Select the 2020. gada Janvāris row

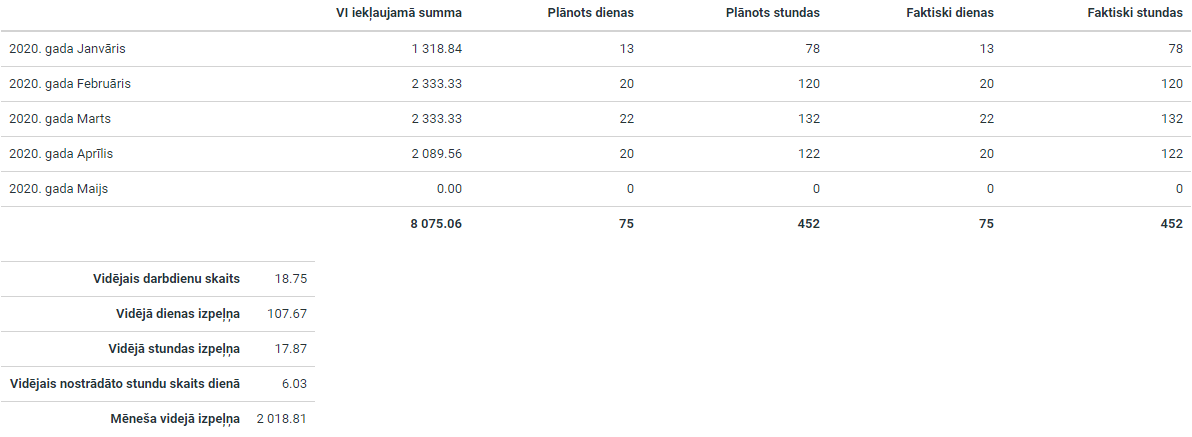596,49
